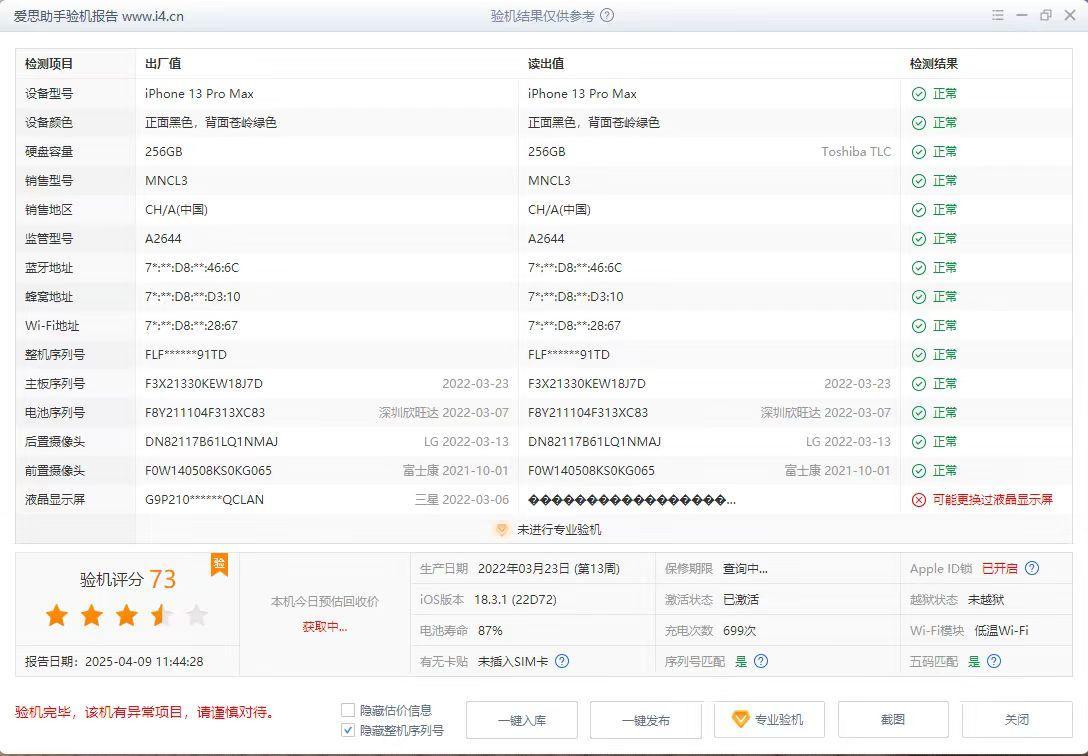
Task: Start 专业验机 professional inspection
Action: pyautogui.click(x=769, y=720)
